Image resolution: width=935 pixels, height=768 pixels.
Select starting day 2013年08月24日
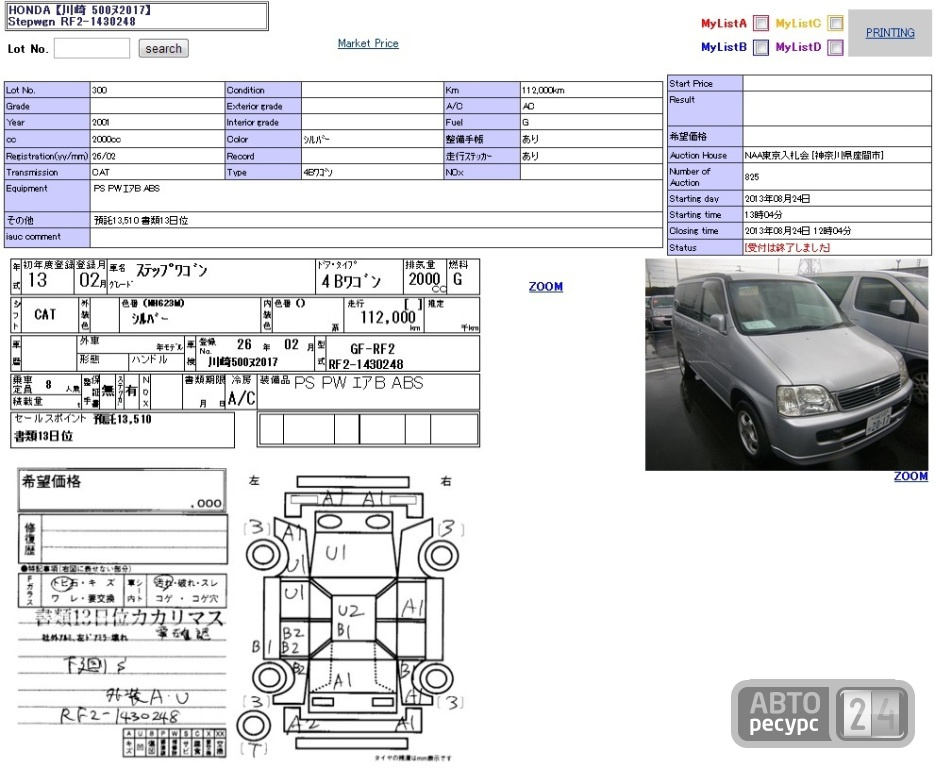(777, 199)
